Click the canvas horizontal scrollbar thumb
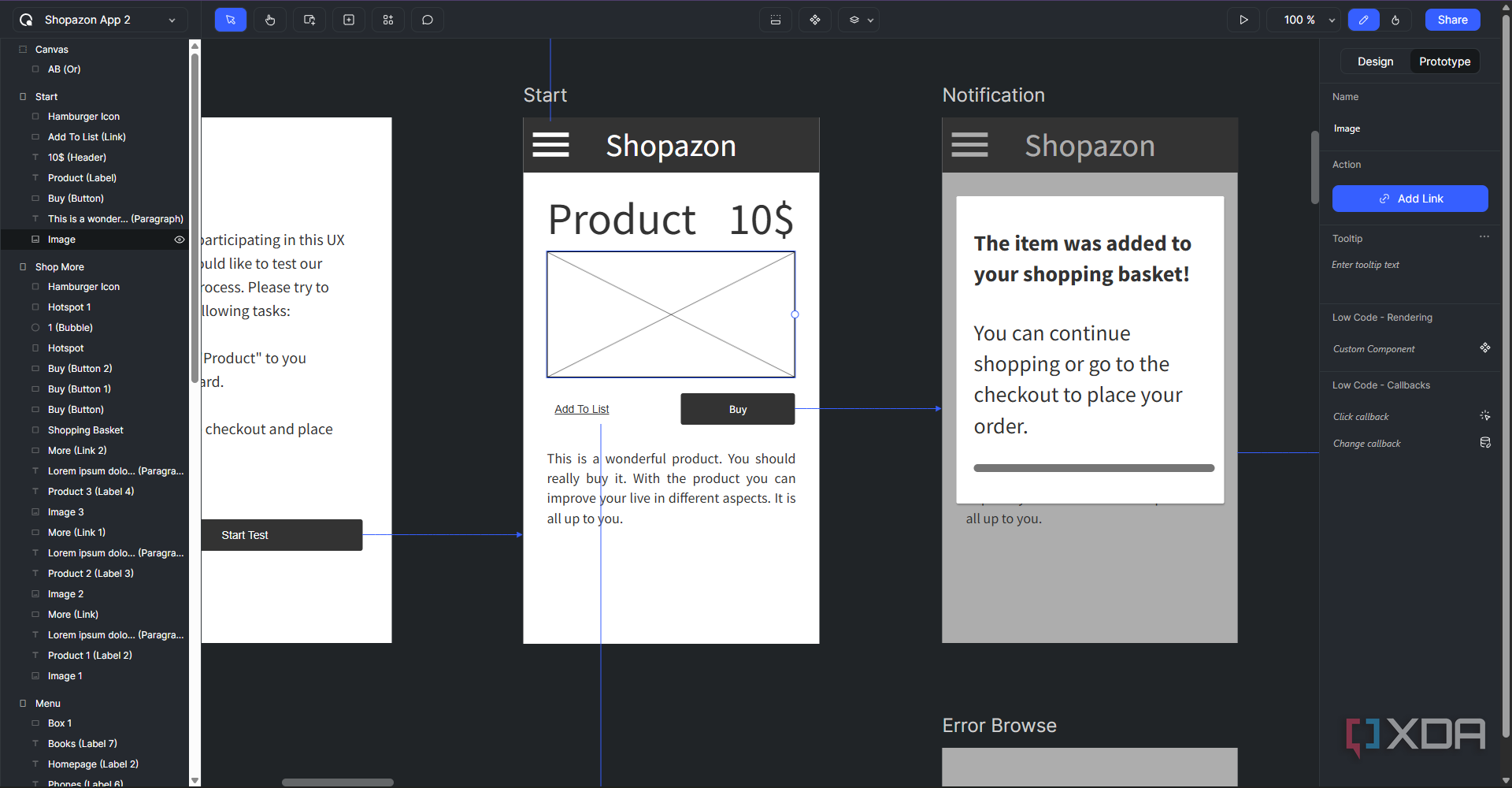Viewport: 1512px width, 788px height. [x=338, y=782]
